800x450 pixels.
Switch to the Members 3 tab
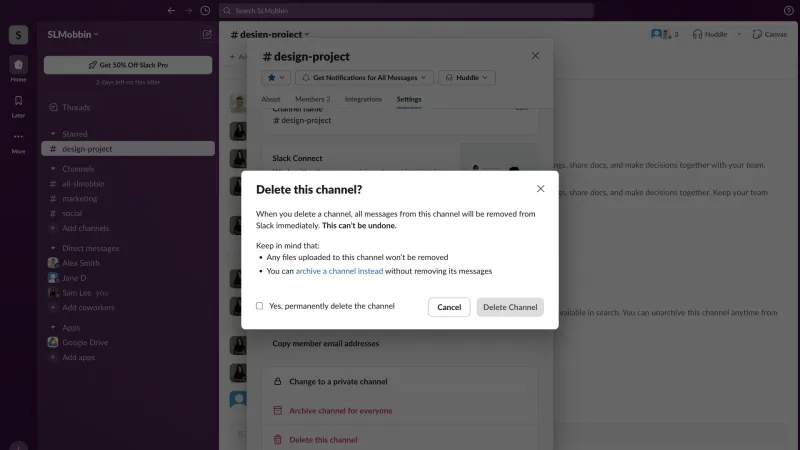coord(312,99)
